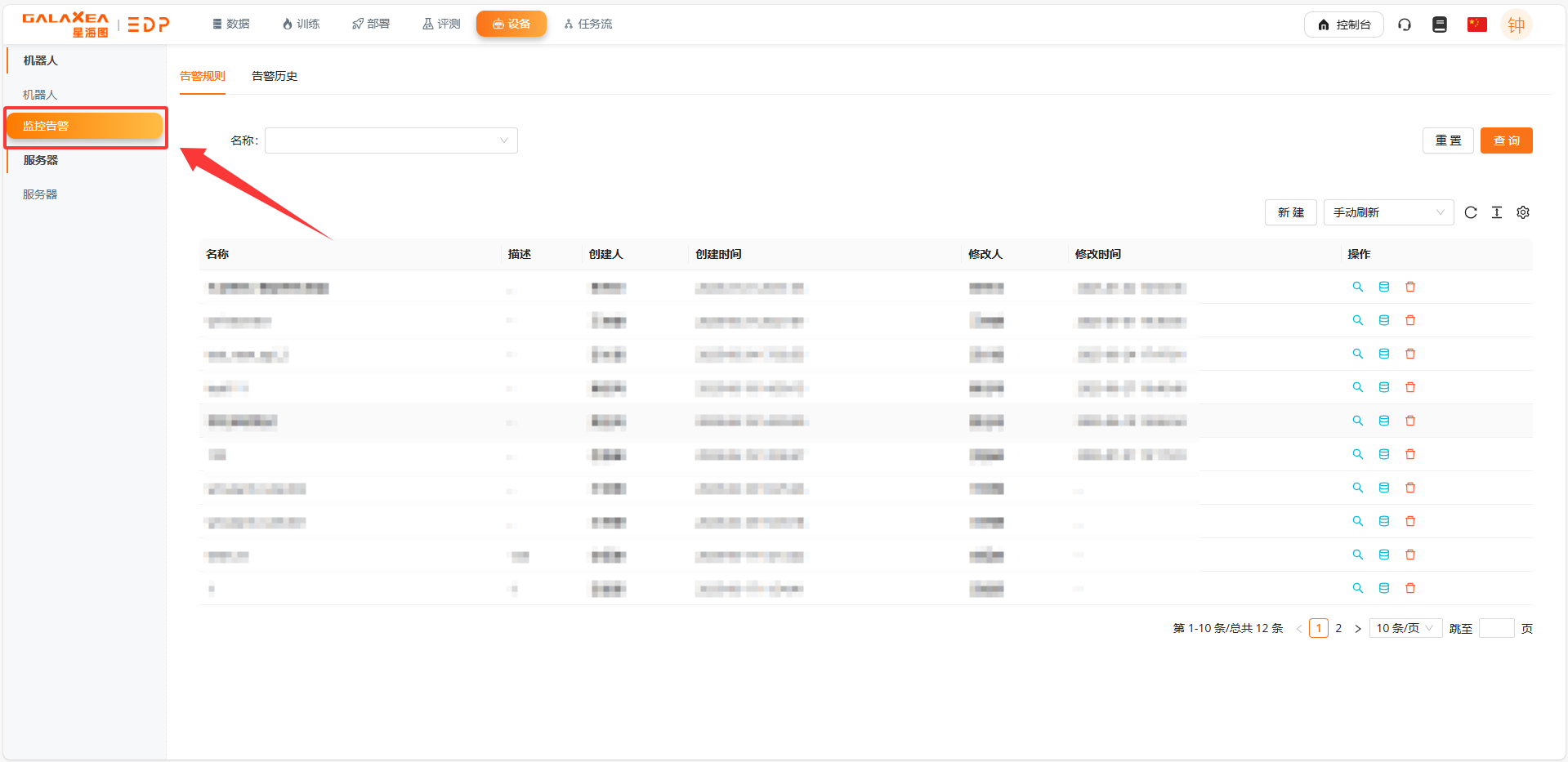
Task: Click the document icon in top header
Action: pos(1439,25)
